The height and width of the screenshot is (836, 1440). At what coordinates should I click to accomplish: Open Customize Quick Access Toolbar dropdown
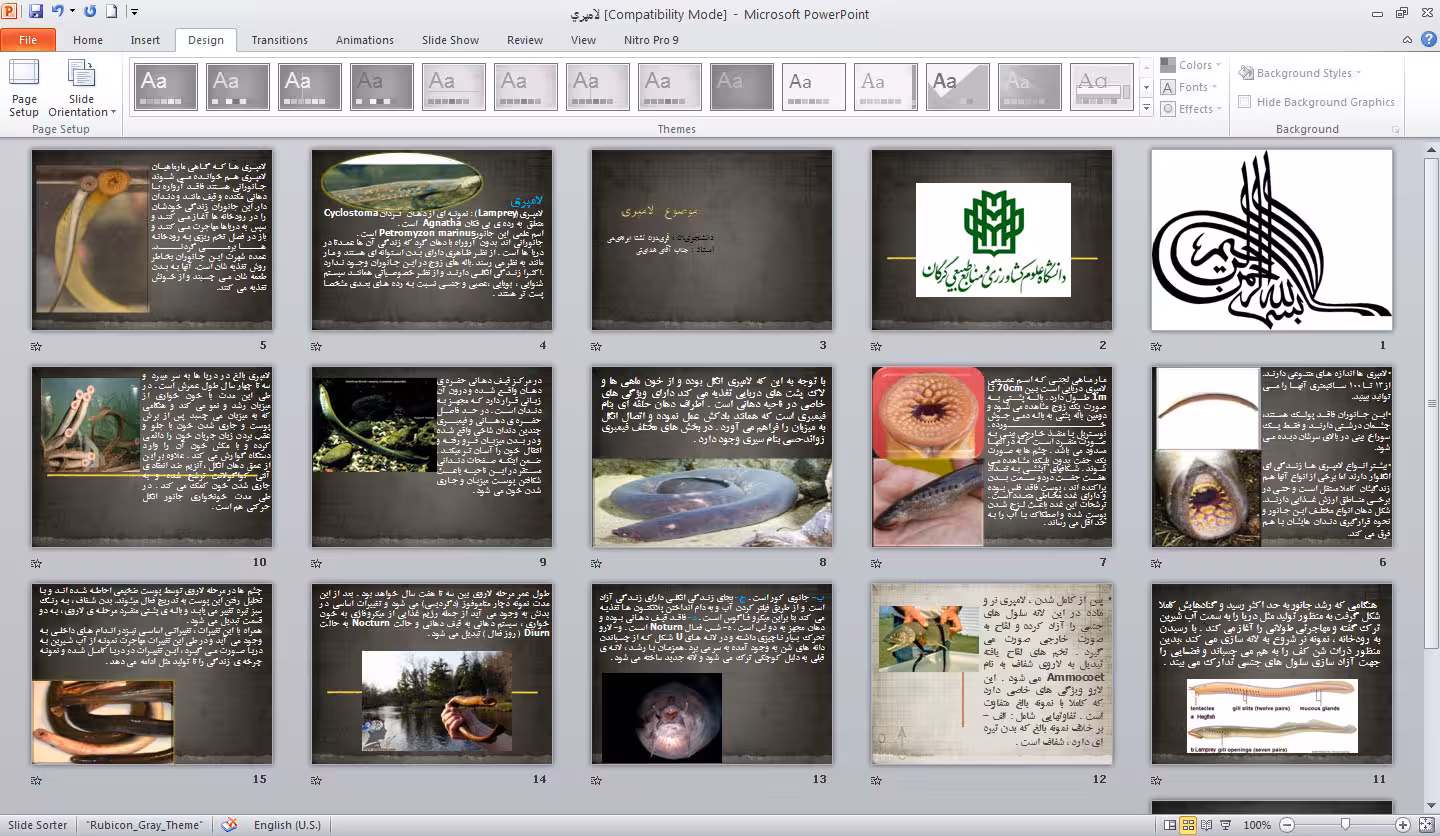[134, 12]
